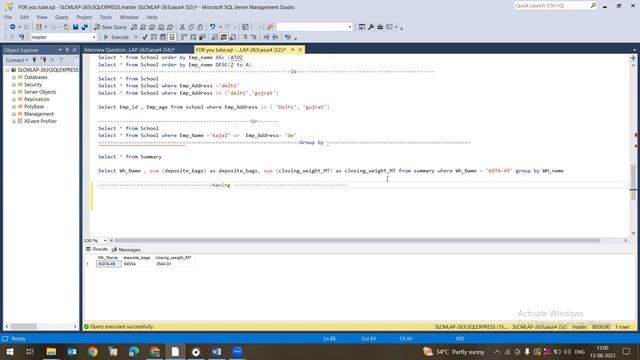Open Google Chrome from the taskbar
This screenshot has width=640, height=360.
[93, 352]
